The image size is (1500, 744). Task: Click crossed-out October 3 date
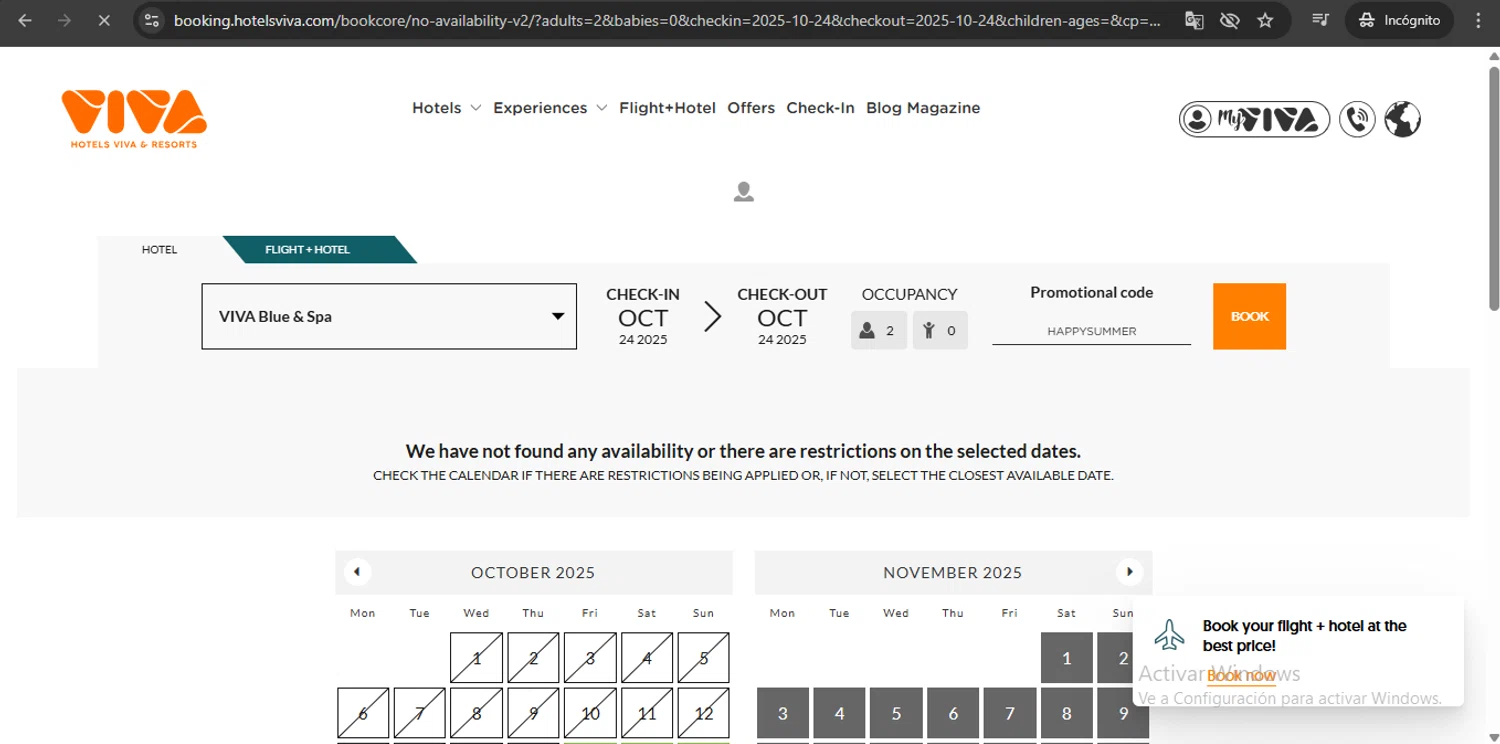point(590,658)
